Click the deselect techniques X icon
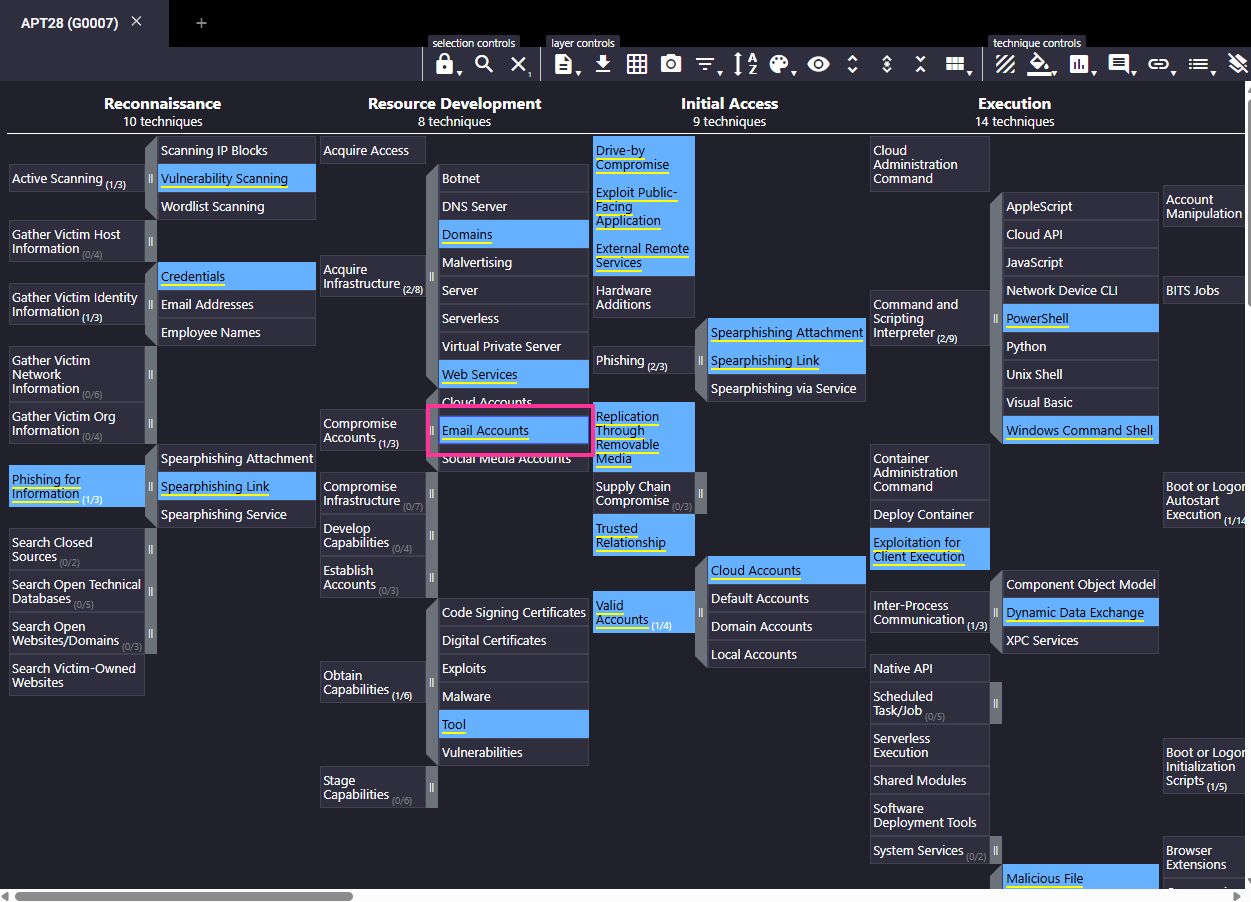 click(x=518, y=64)
